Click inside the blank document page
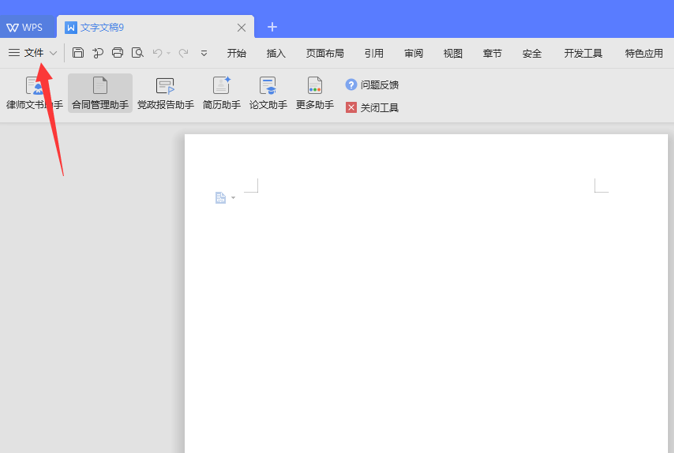The width and height of the screenshot is (674, 453). (426, 293)
